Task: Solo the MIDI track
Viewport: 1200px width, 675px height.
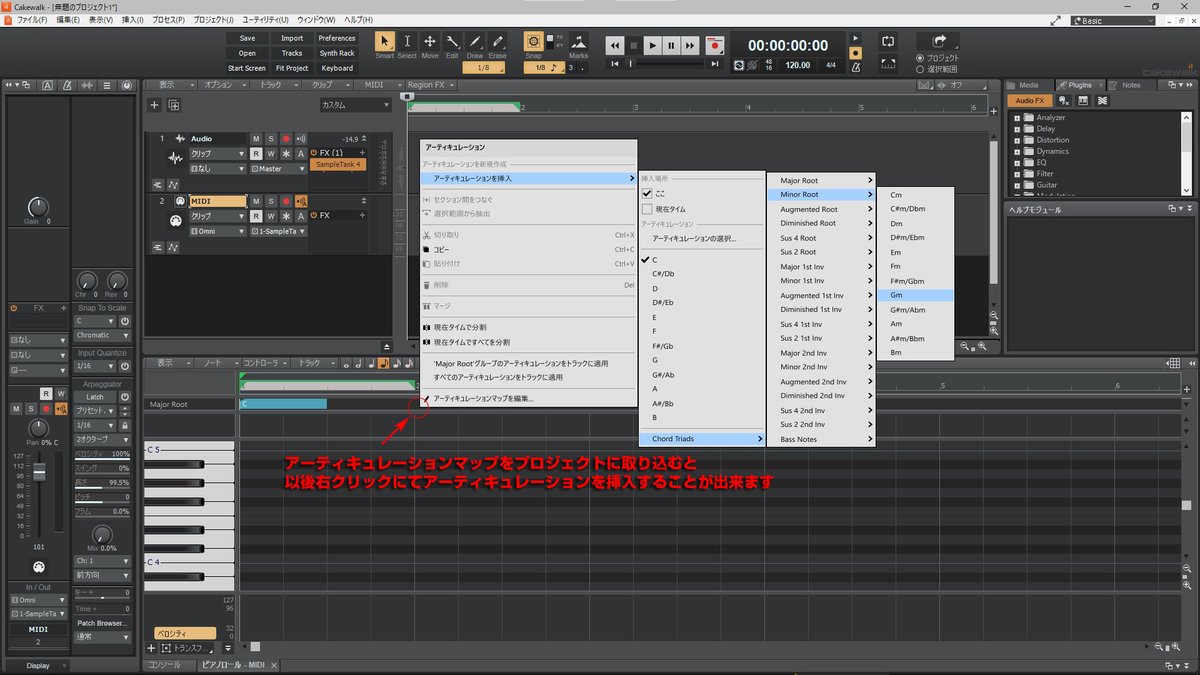Action: pyautogui.click(x=270, y=201)
